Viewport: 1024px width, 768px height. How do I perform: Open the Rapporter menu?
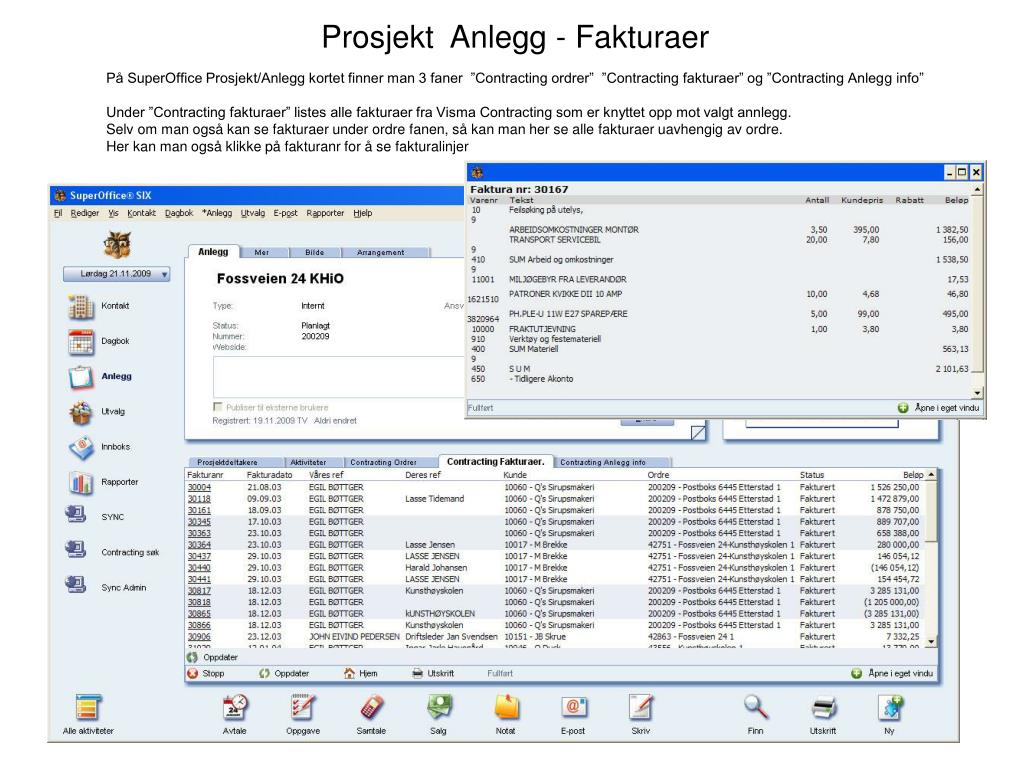pos(325,213)
